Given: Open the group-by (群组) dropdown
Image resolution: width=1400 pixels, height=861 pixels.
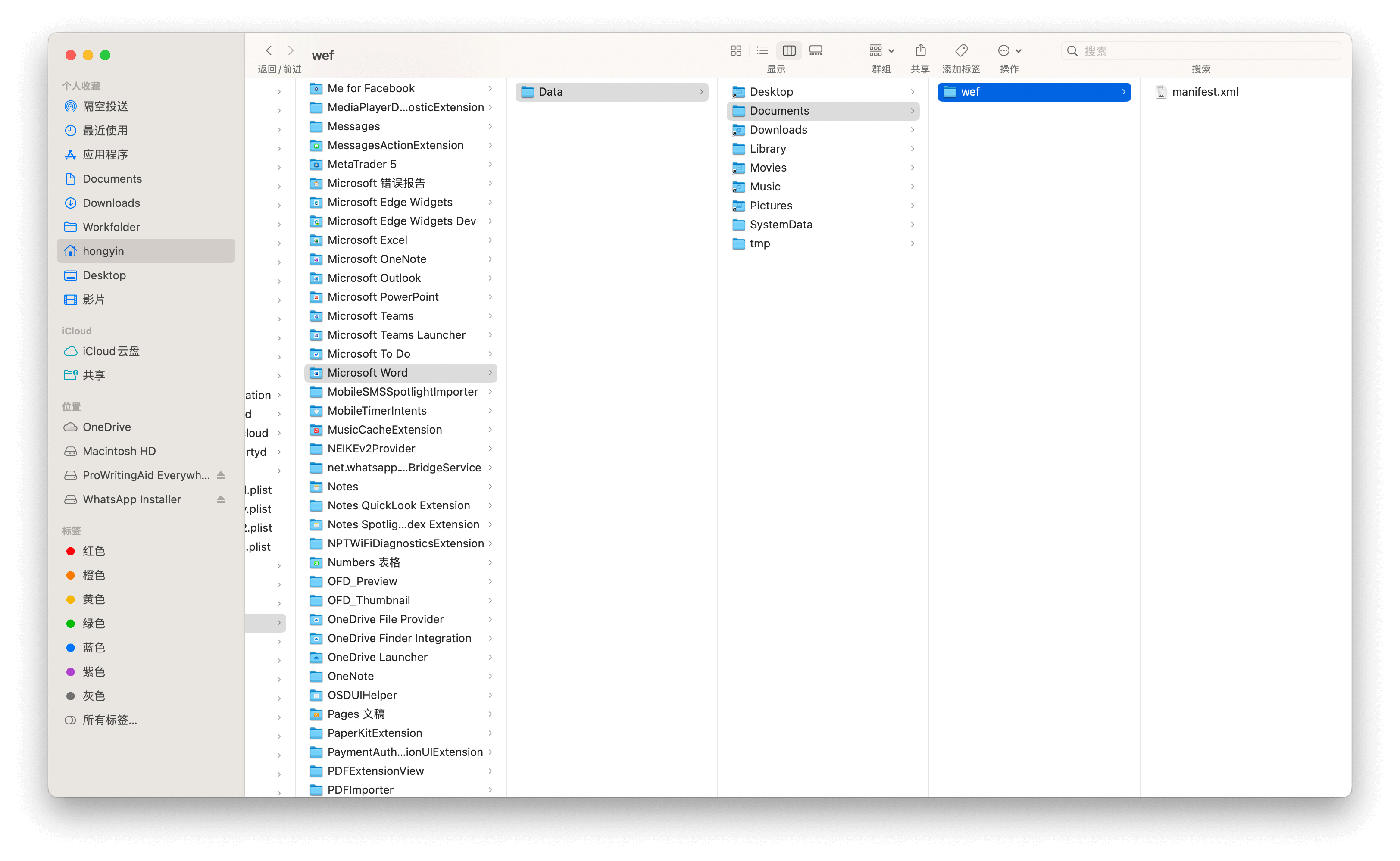Looking at the screenshot, I should click(881, 51).
